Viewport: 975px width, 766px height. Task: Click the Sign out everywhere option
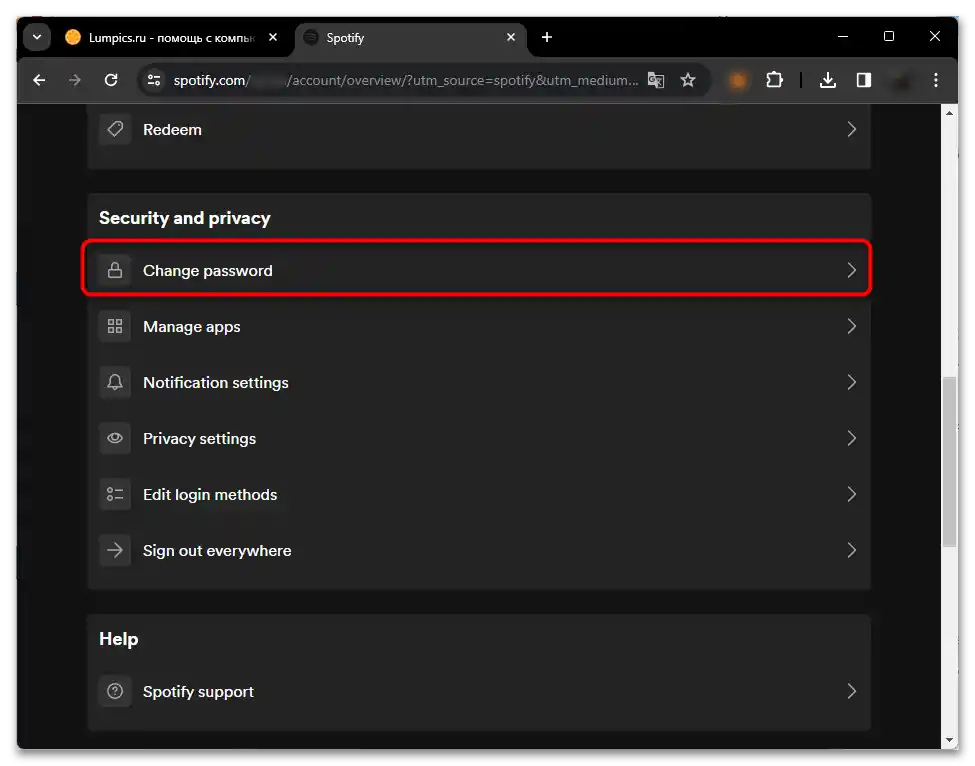tap(217, 550)
